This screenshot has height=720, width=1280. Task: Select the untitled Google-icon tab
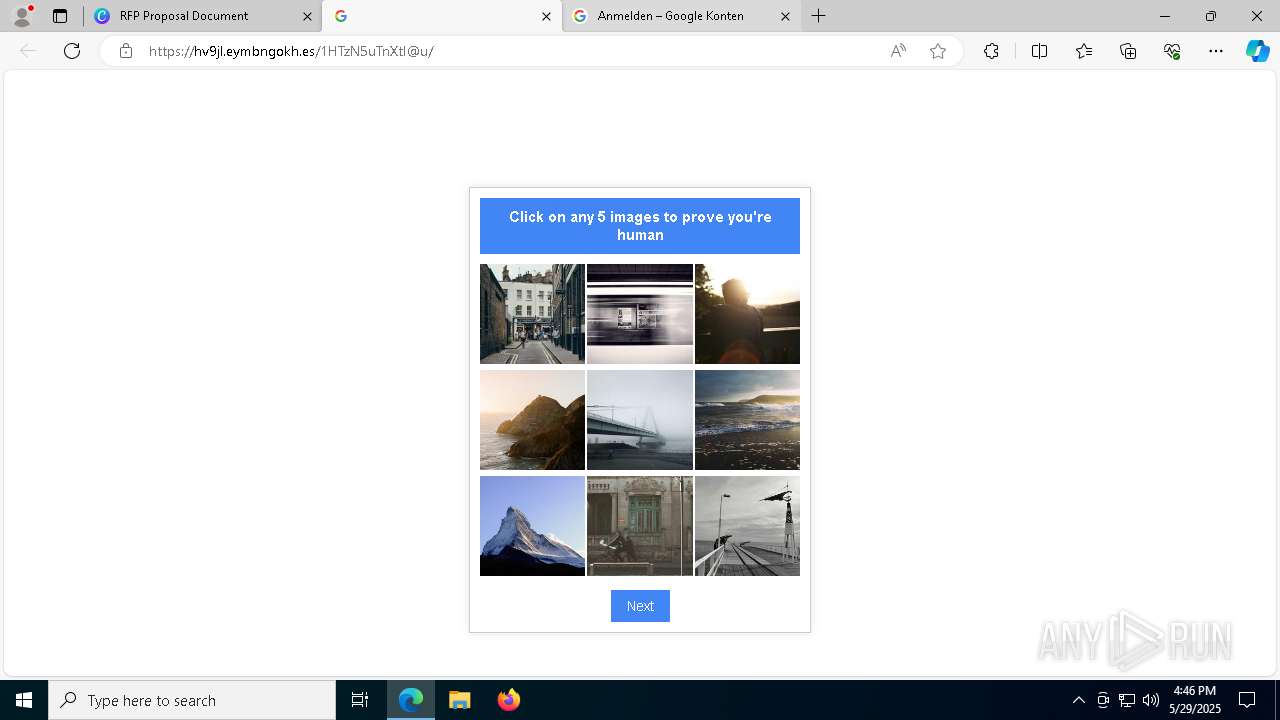(x=442, y=16)
